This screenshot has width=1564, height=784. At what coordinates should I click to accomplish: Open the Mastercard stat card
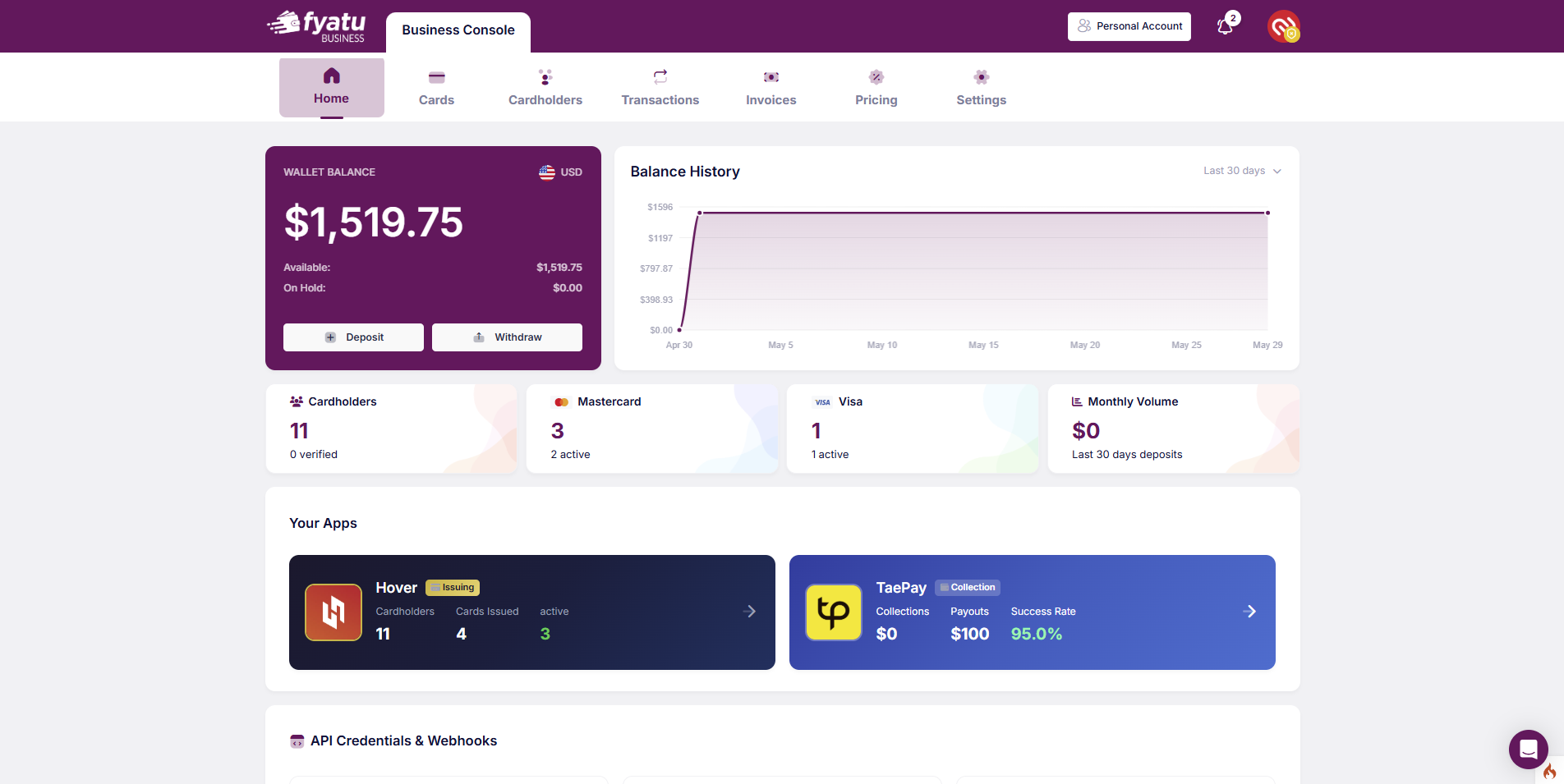tap(652, 429)
